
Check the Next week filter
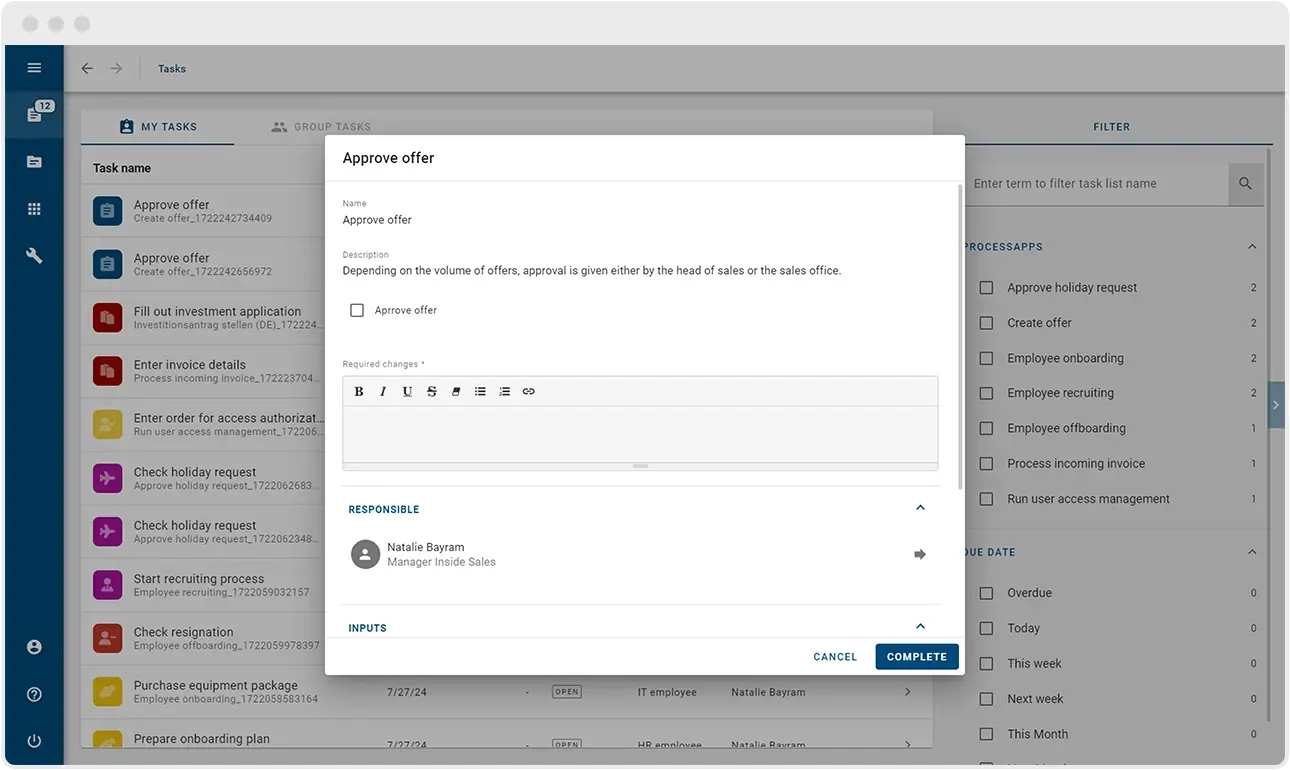point(986,699)
